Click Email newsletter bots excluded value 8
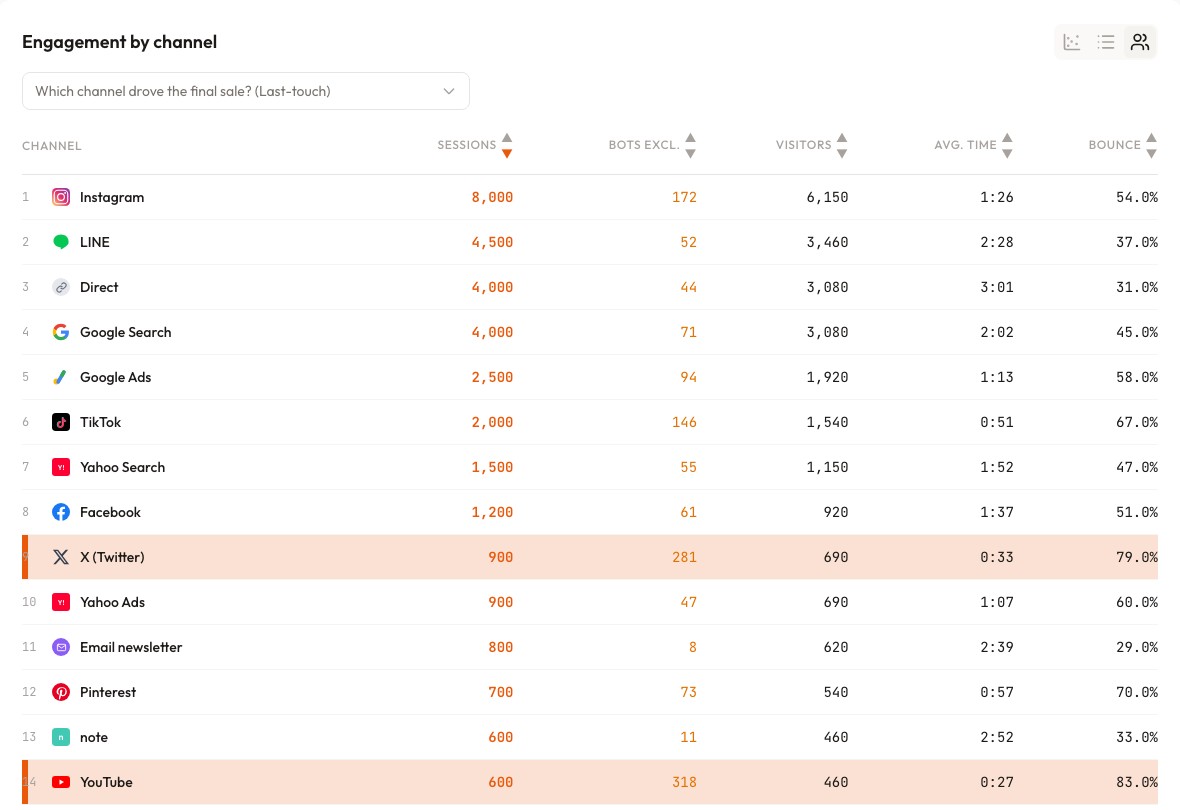1180x810 pixels. 692,647
